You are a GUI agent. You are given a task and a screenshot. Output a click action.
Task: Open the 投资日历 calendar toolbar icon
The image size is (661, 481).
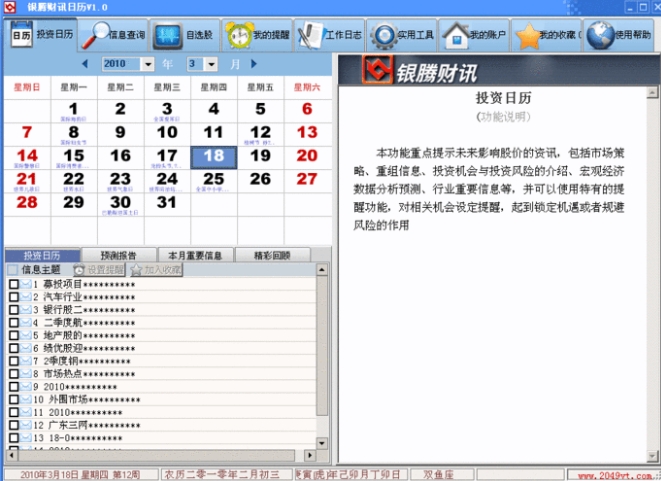tap(21, 35)
